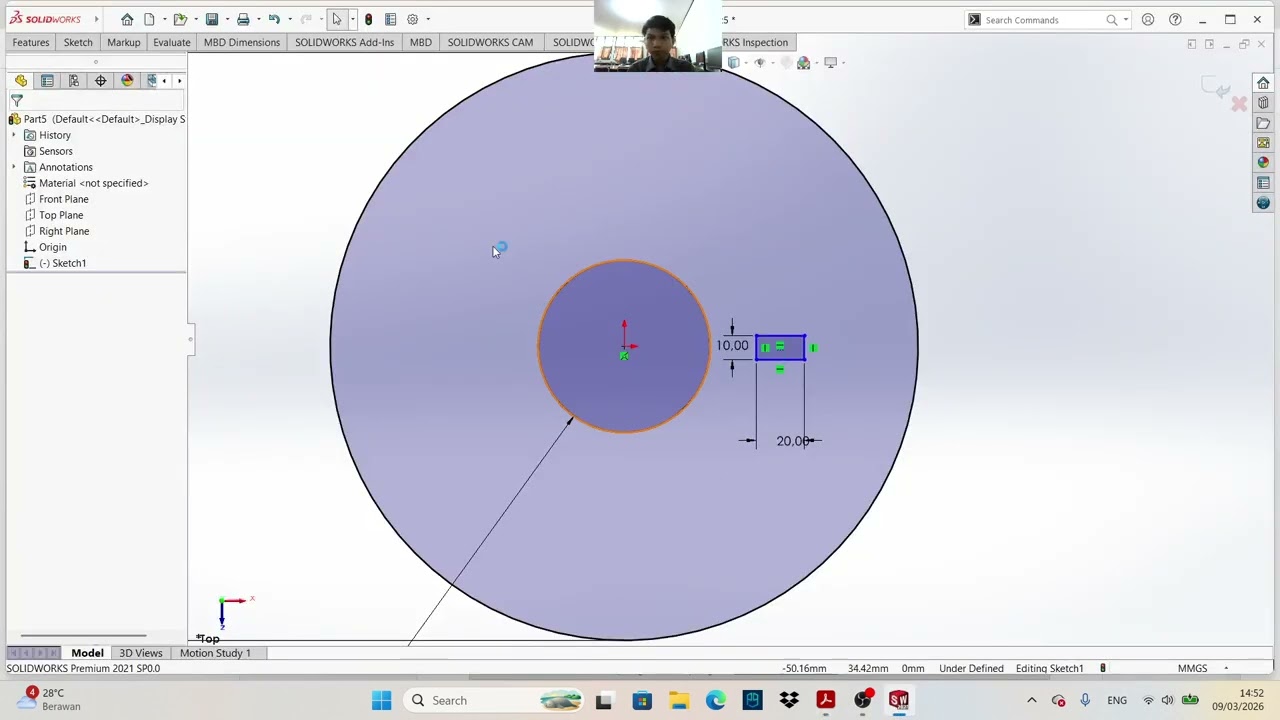Exit sketch using the confirmation corner icon

point(1216,88)
